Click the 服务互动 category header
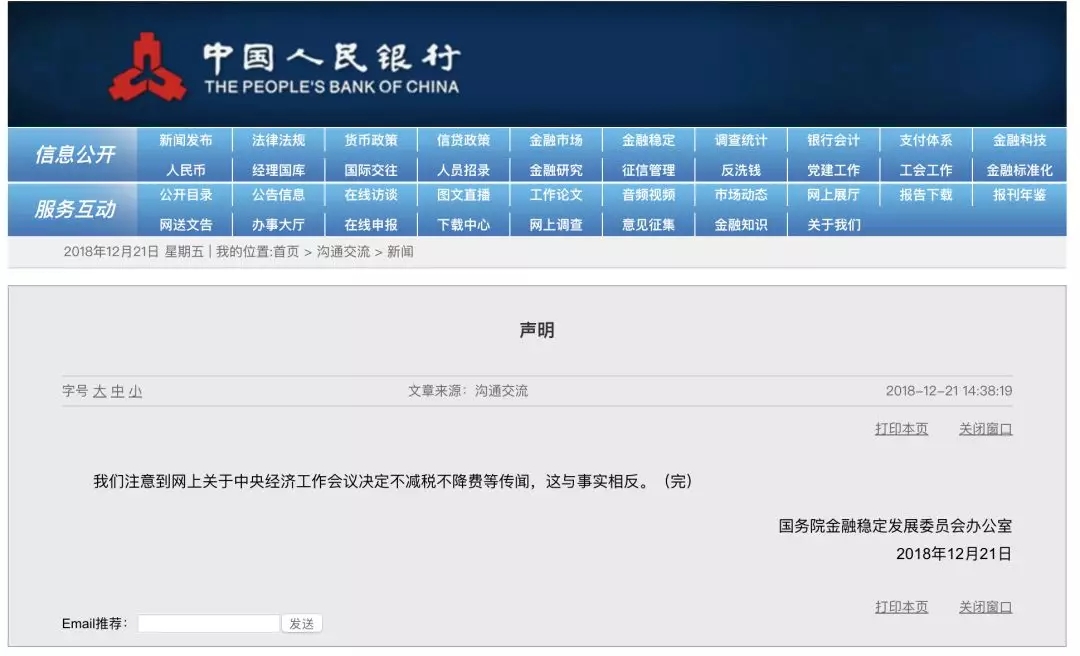1080x656 pixels. click(x=74, y=209)
